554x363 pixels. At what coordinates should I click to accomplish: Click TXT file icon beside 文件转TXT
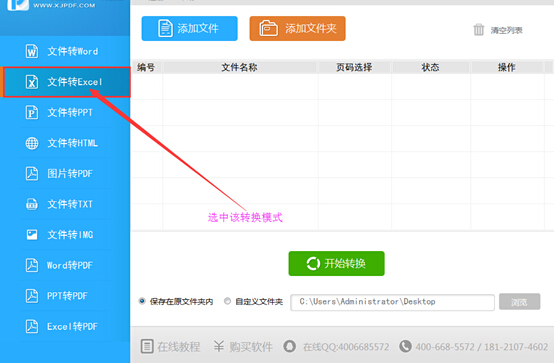click(32, 204)
